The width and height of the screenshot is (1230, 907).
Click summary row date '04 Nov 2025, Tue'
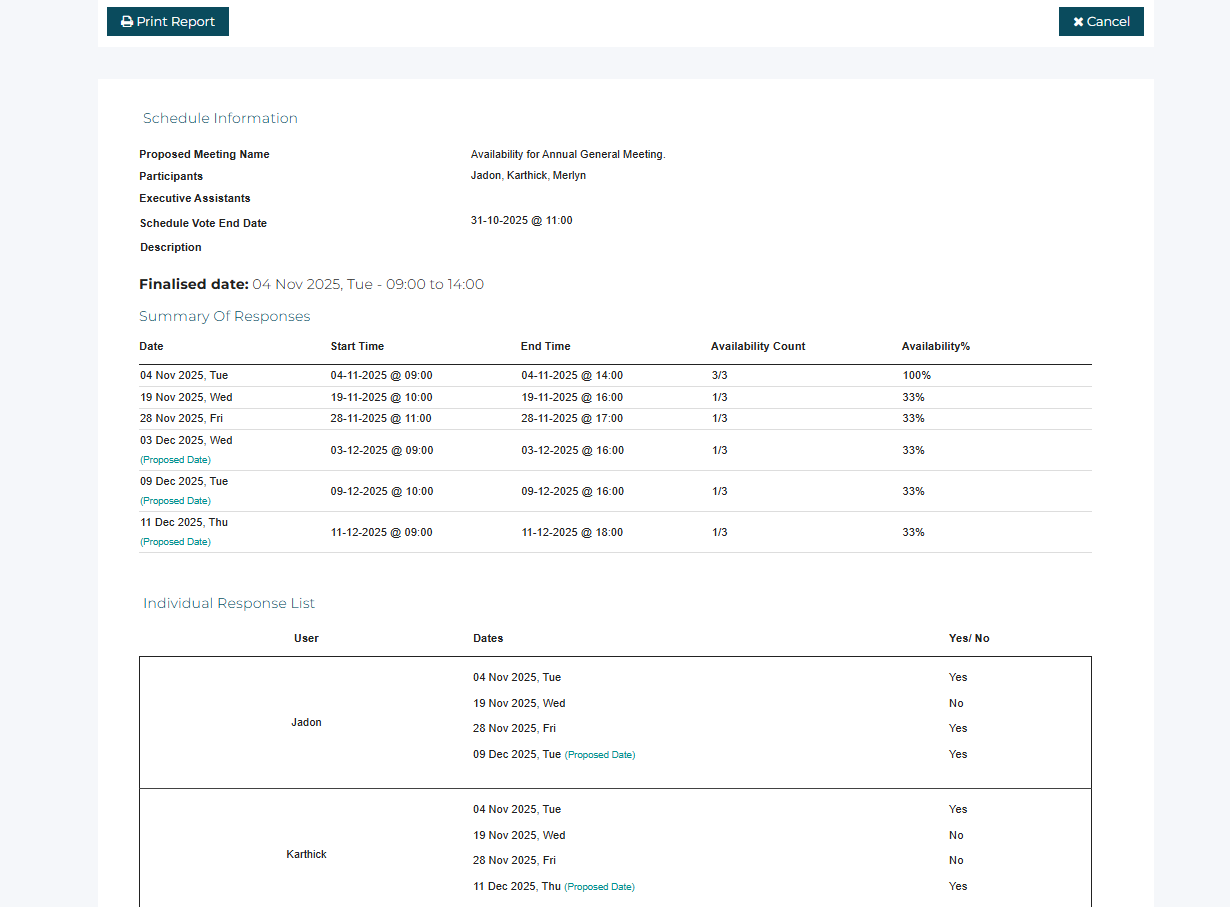pos(184,375)
